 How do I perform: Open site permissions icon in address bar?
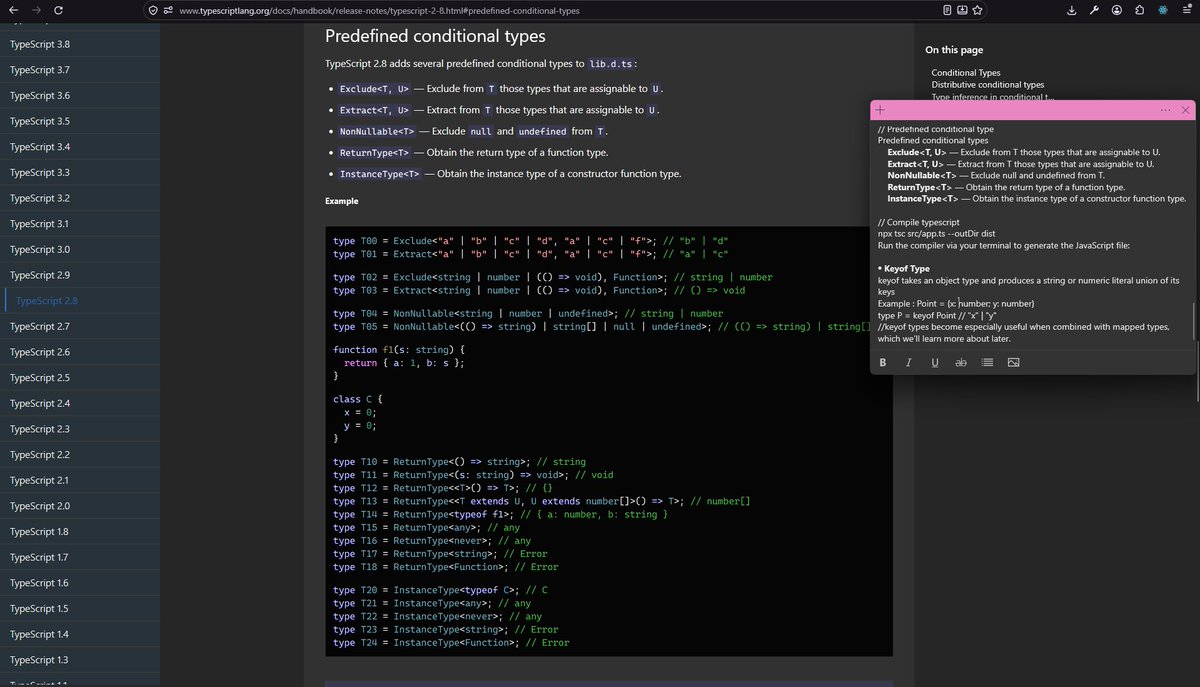(x=168, y=10)
